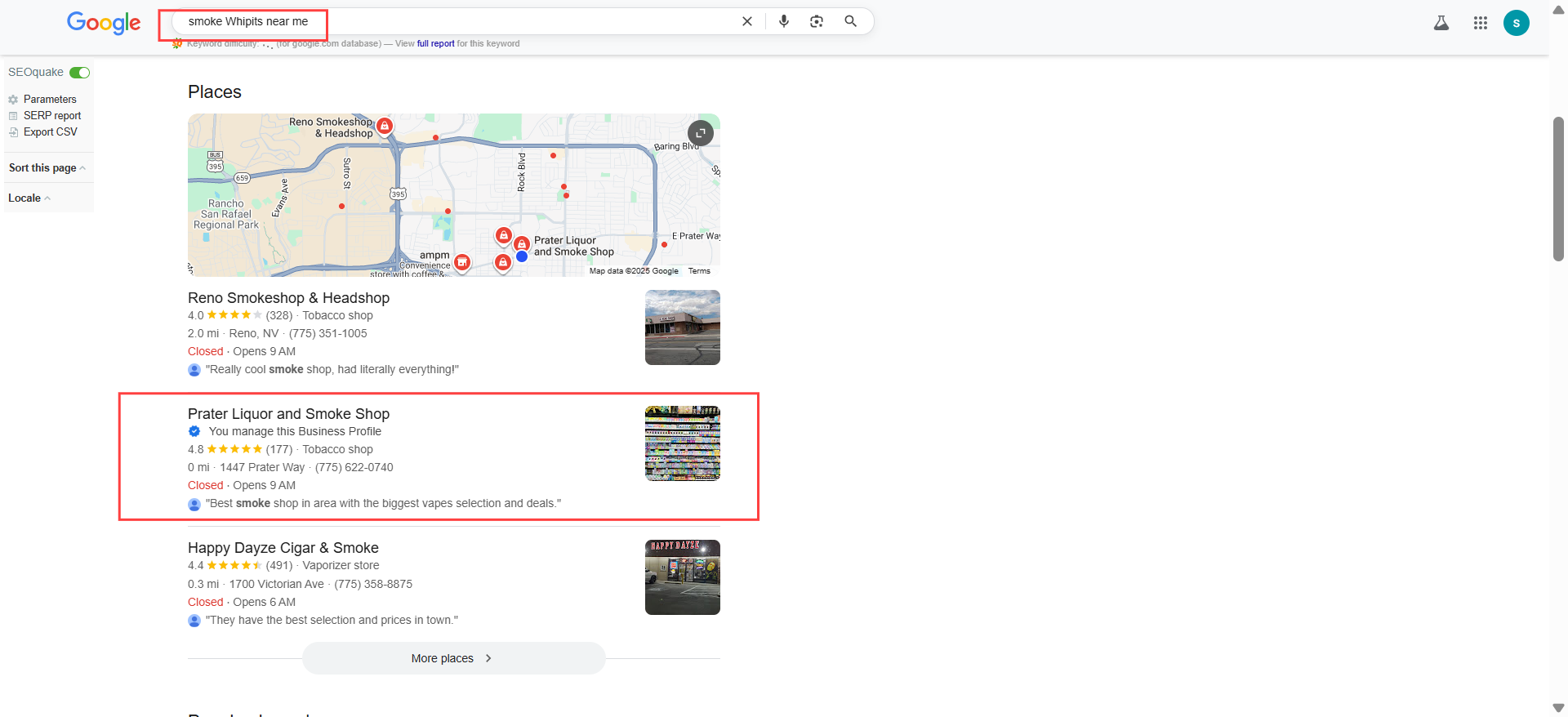The height and width of the screenshot is (717, 1568).
Task: Open Happy Dayze Cigar & Smoke listing
Action: [283, 548]
